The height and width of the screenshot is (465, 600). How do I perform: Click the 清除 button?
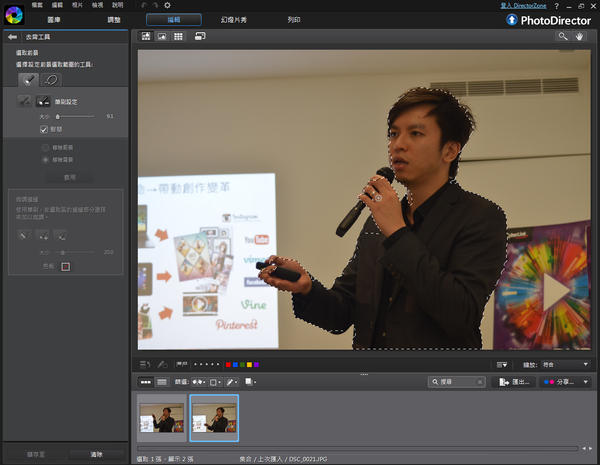tap(96, 454)
